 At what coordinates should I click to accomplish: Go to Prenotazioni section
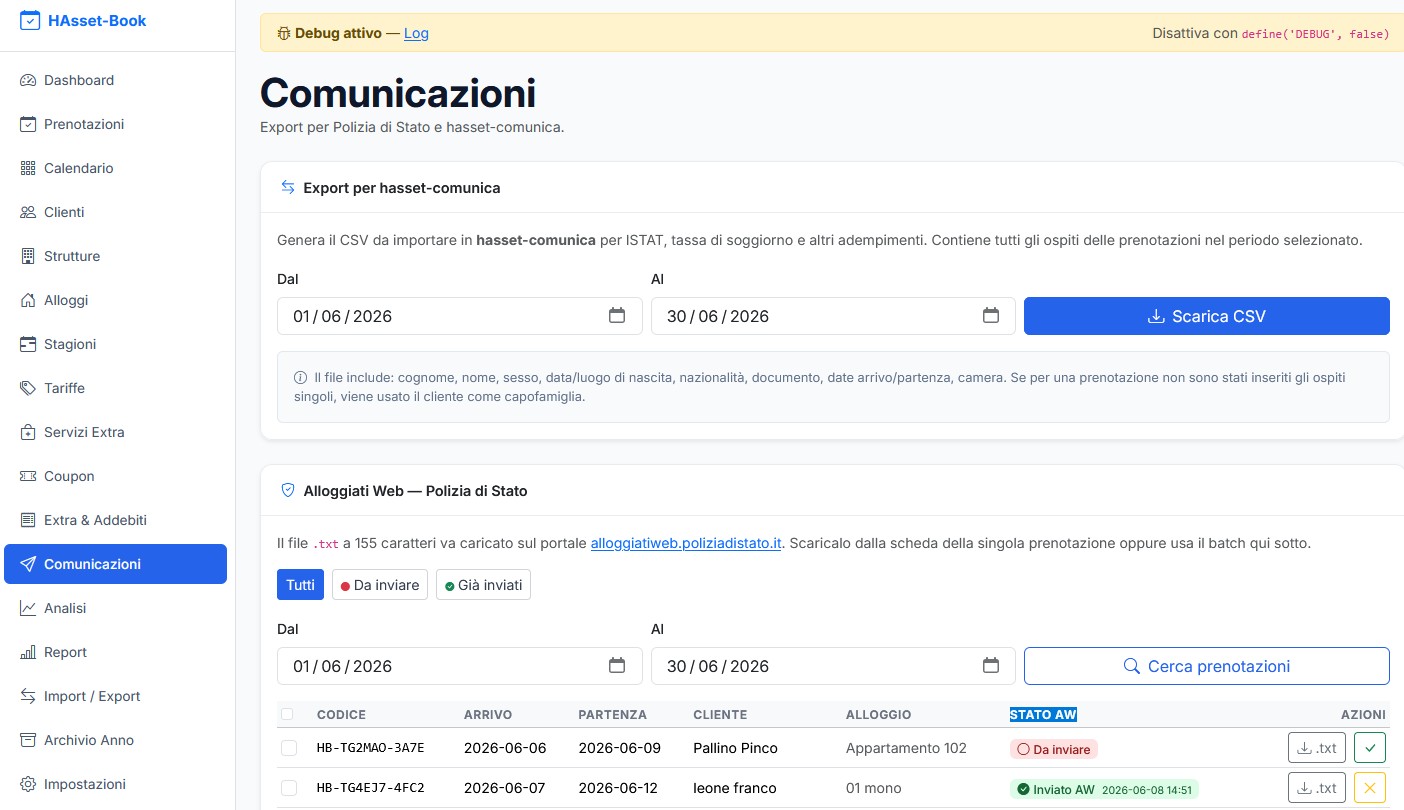pos(115,124)
